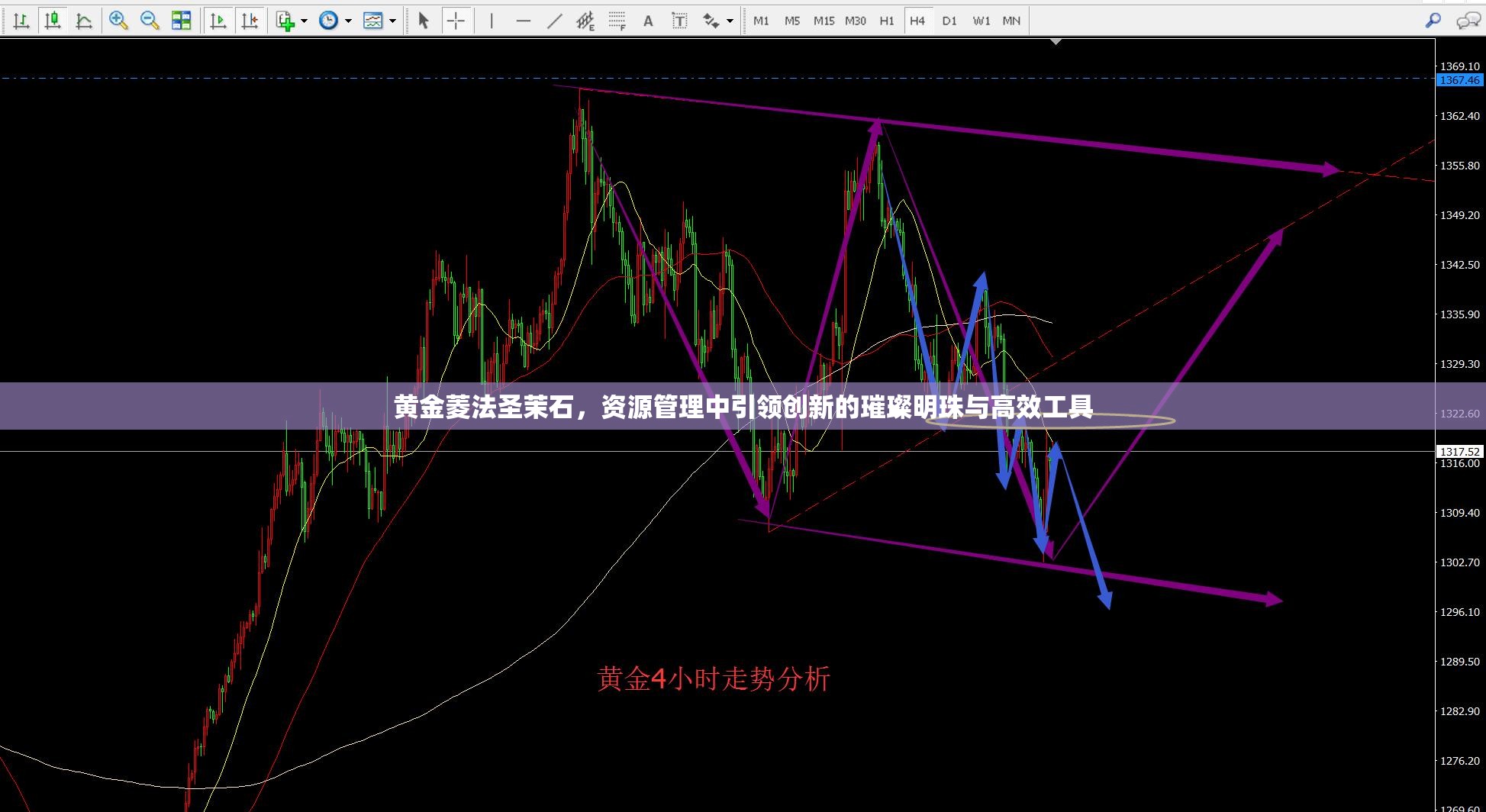
Task: Select the D1 daily timeframe
Action: (x=949, y=21)
